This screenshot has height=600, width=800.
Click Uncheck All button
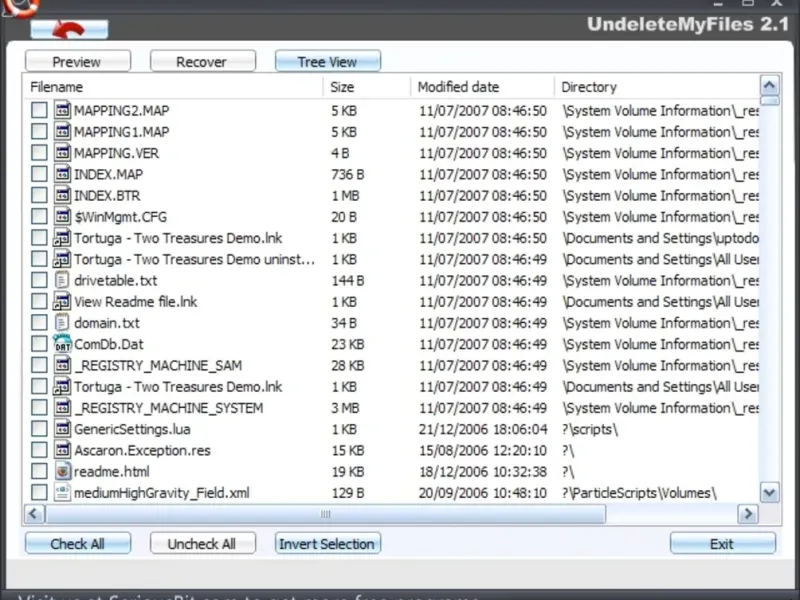click(203, 543)
